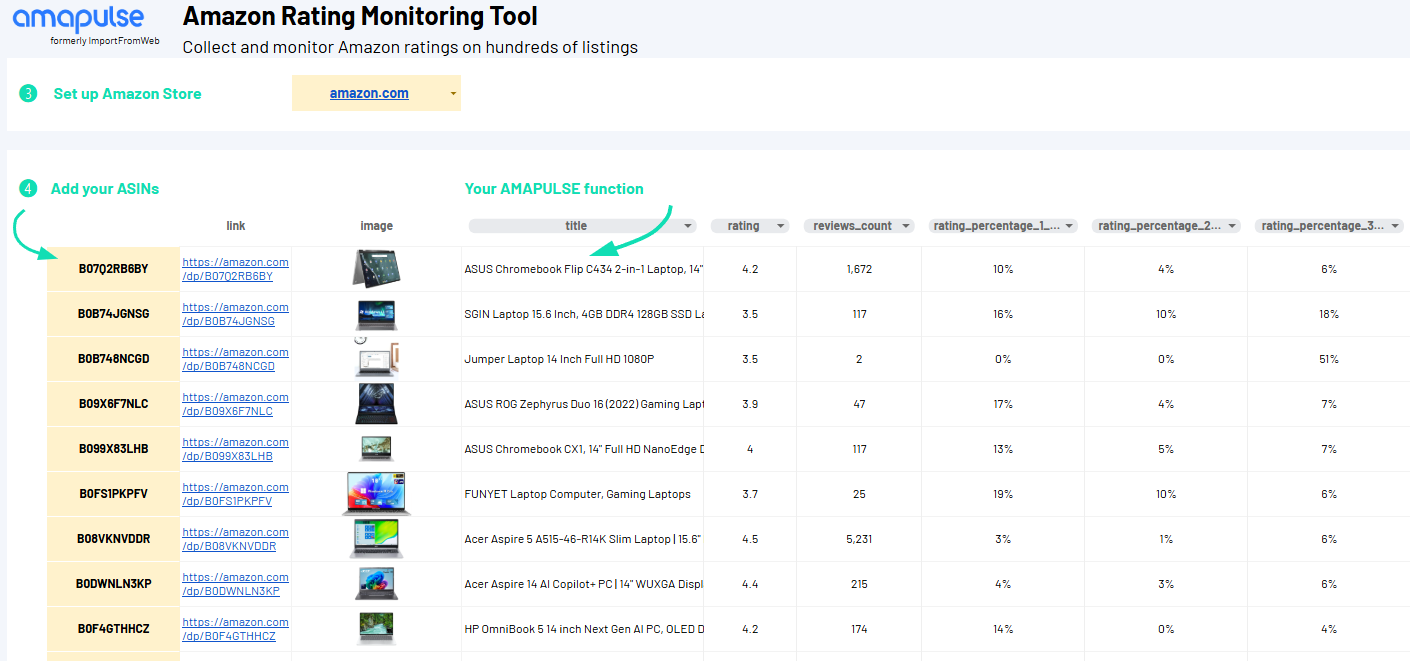
Task: Select the ASIN cell B0F4GTHHCZ
Action: [114, 629]
